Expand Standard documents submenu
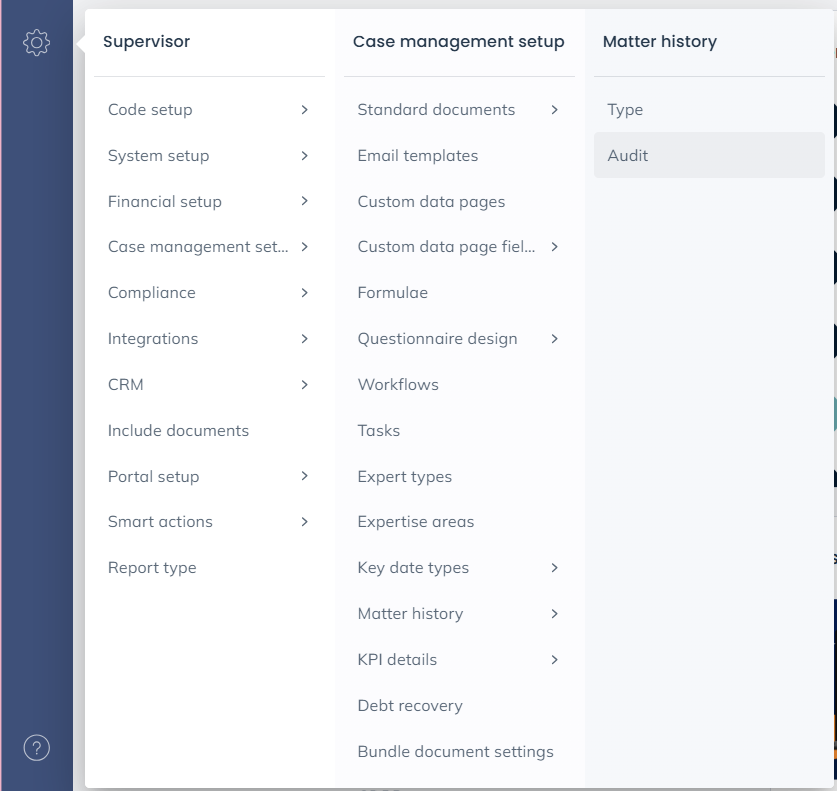Viewport: 837px width, 791px height. 458,110
